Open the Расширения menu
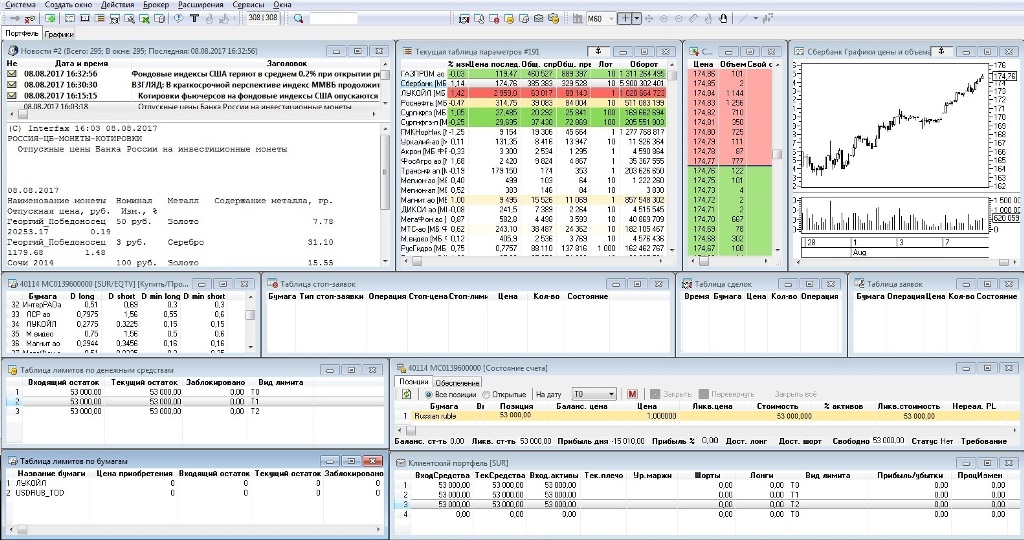The height and width of the screenshot is (540, 1024). pos(201,5)
